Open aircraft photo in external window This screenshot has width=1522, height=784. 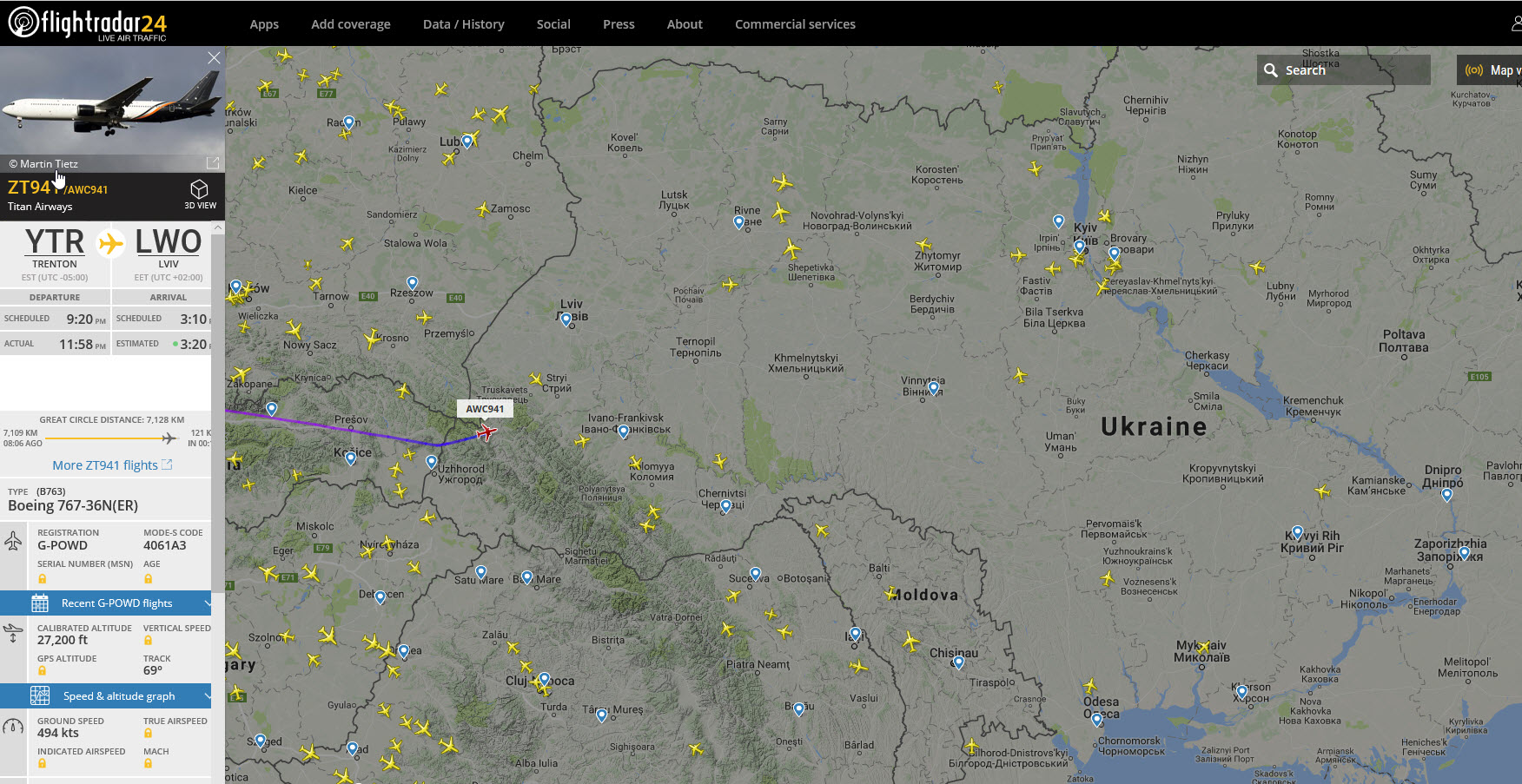point(213,163)
